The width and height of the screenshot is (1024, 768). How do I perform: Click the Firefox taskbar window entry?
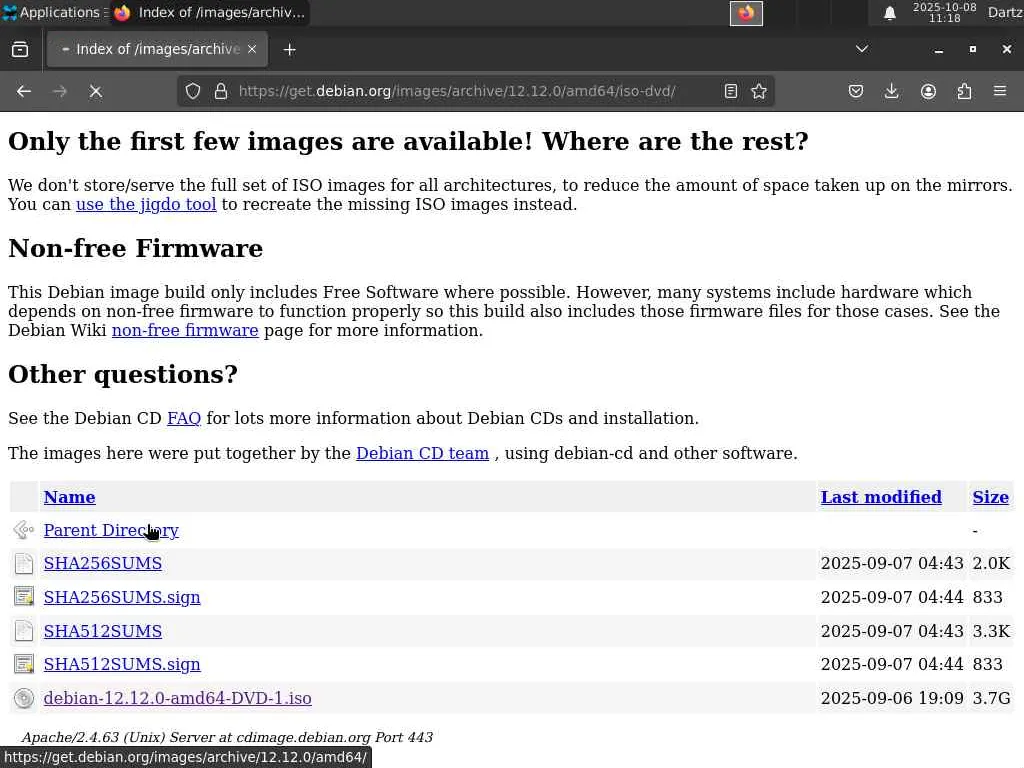(x=210, y=12)
